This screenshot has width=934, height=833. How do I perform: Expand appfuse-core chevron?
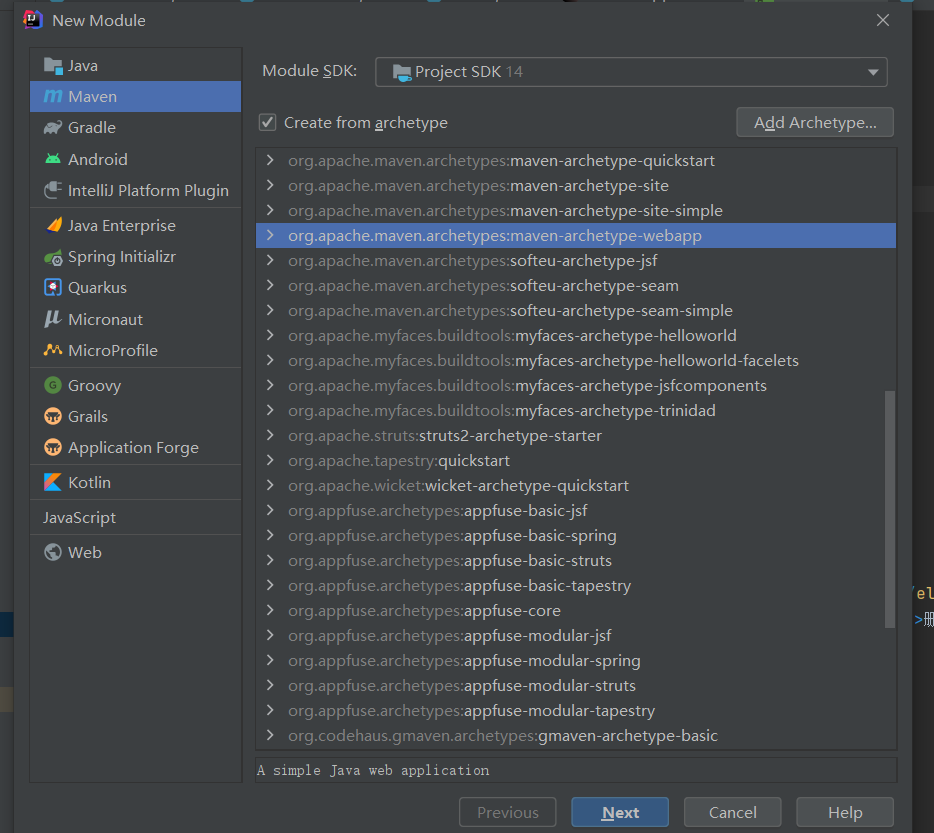(270, 611)
